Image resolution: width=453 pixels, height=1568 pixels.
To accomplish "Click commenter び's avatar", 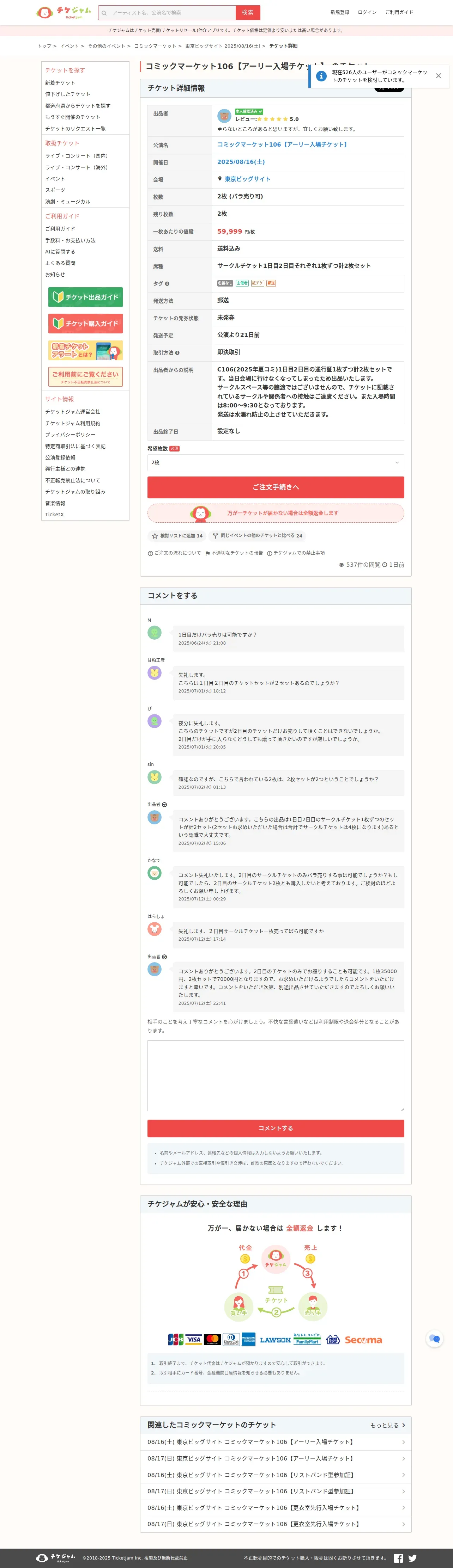I will point(154,721).
